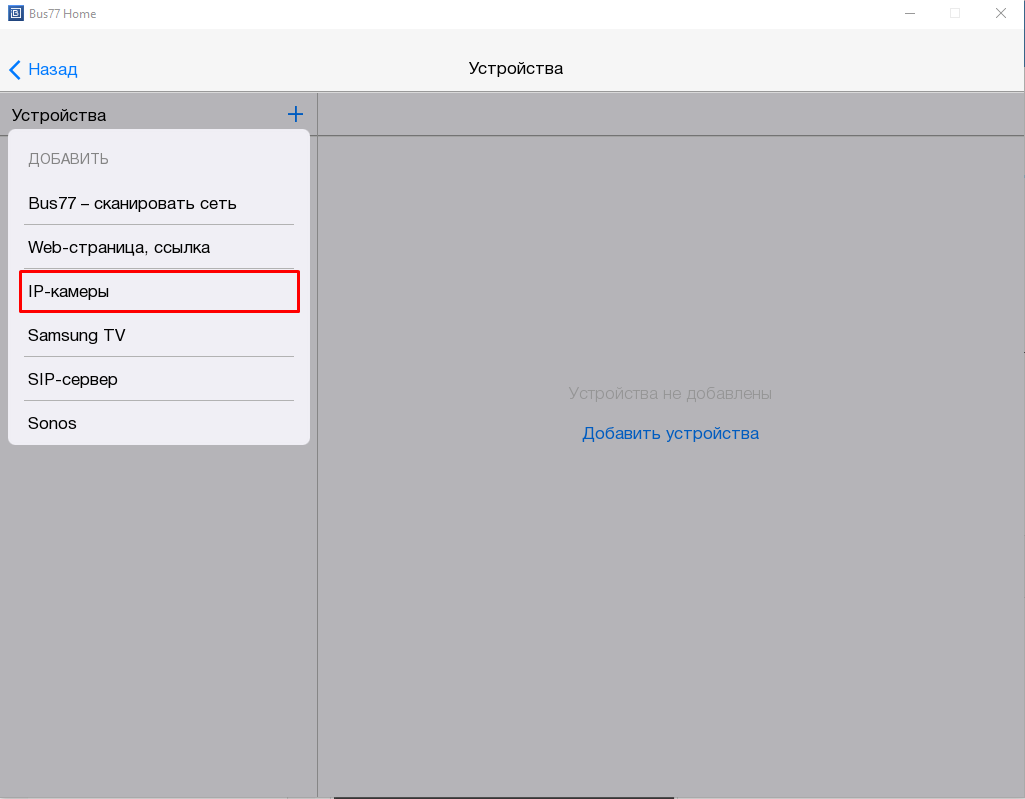Minimize the Bus77 Home window
The width and height of the screenshot is (1025, 799).
coord(910,14)
